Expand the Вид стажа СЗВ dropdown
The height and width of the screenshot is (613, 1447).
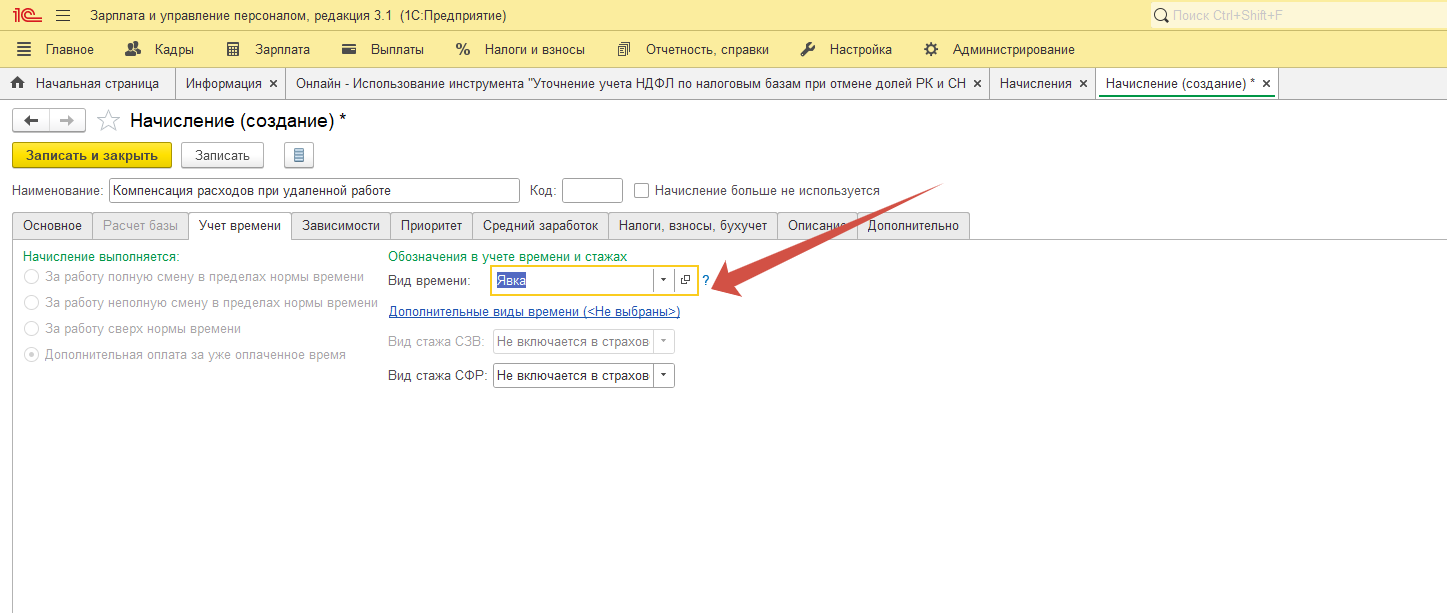[663, 342]
